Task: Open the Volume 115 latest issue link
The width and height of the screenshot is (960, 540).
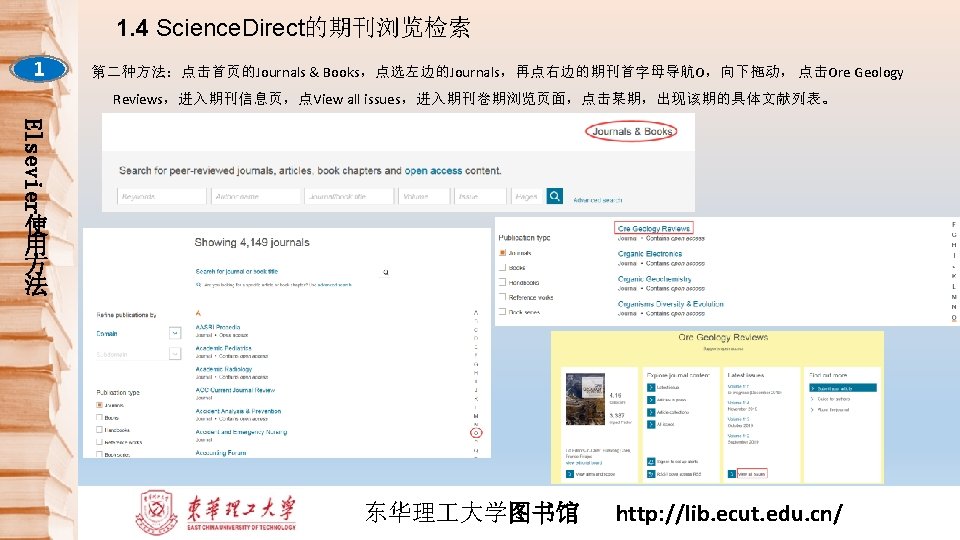Action: (738, 386)
